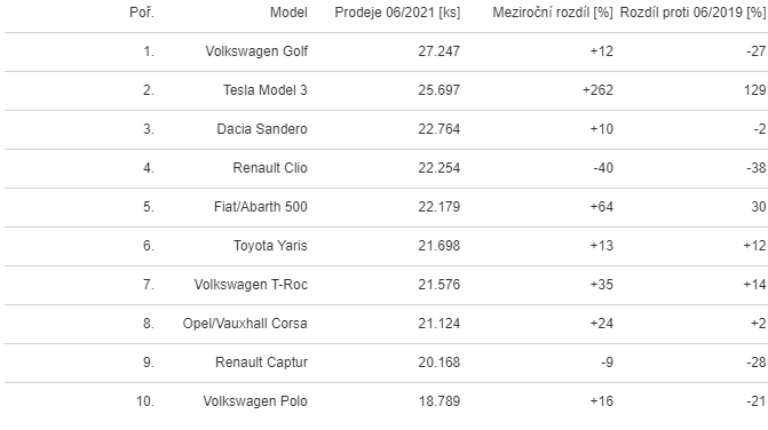This screenshot has width=768, height=430.
Task: Click the Meziroční rozdíl [%] column header
Action: [554, 15]
